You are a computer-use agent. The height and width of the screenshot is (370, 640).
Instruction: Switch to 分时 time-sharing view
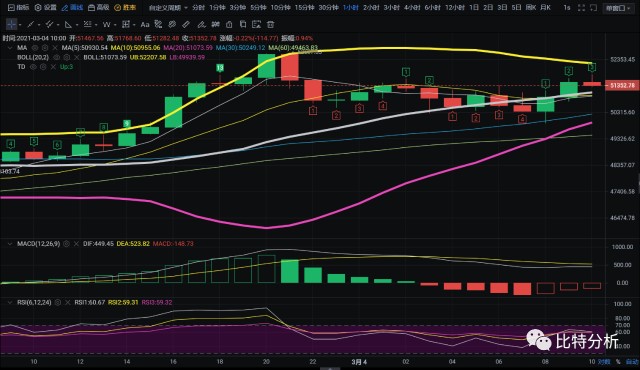coord(198,8)
